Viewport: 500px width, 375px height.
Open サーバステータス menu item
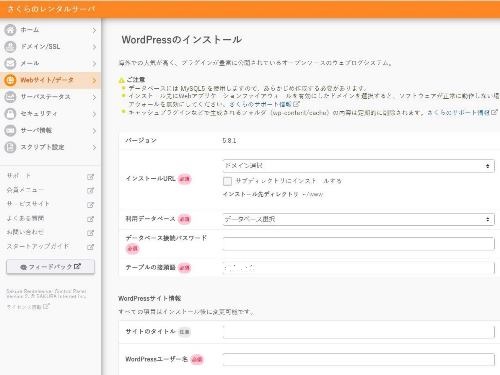[x=50, y=97]
